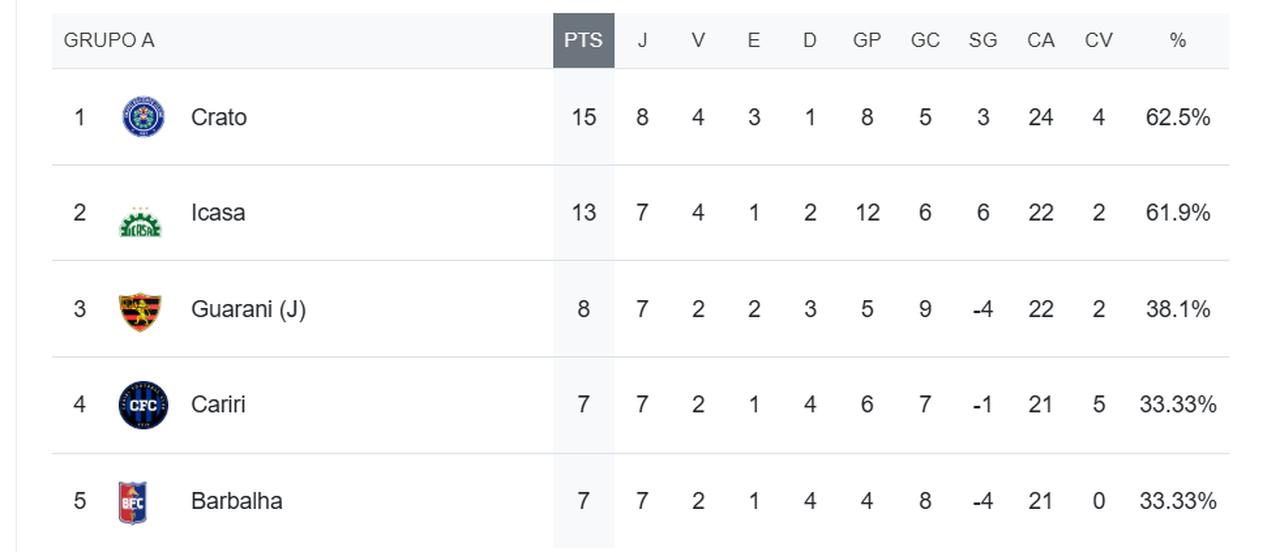Open the Barbalha team name link
Screen dimensions: 1280x552
[x=237, y=501]
